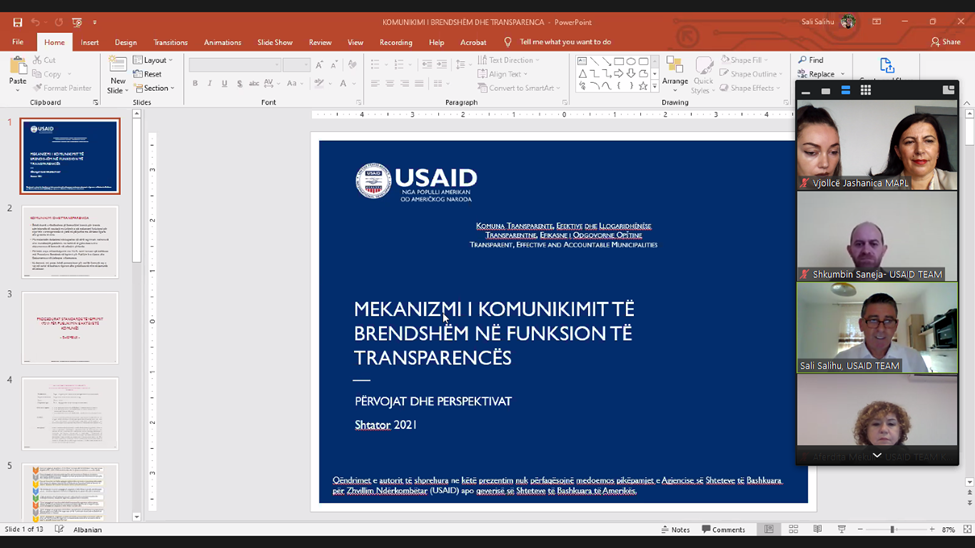
Task: Expand the Layout dropdown
Action: pos(153,60)
